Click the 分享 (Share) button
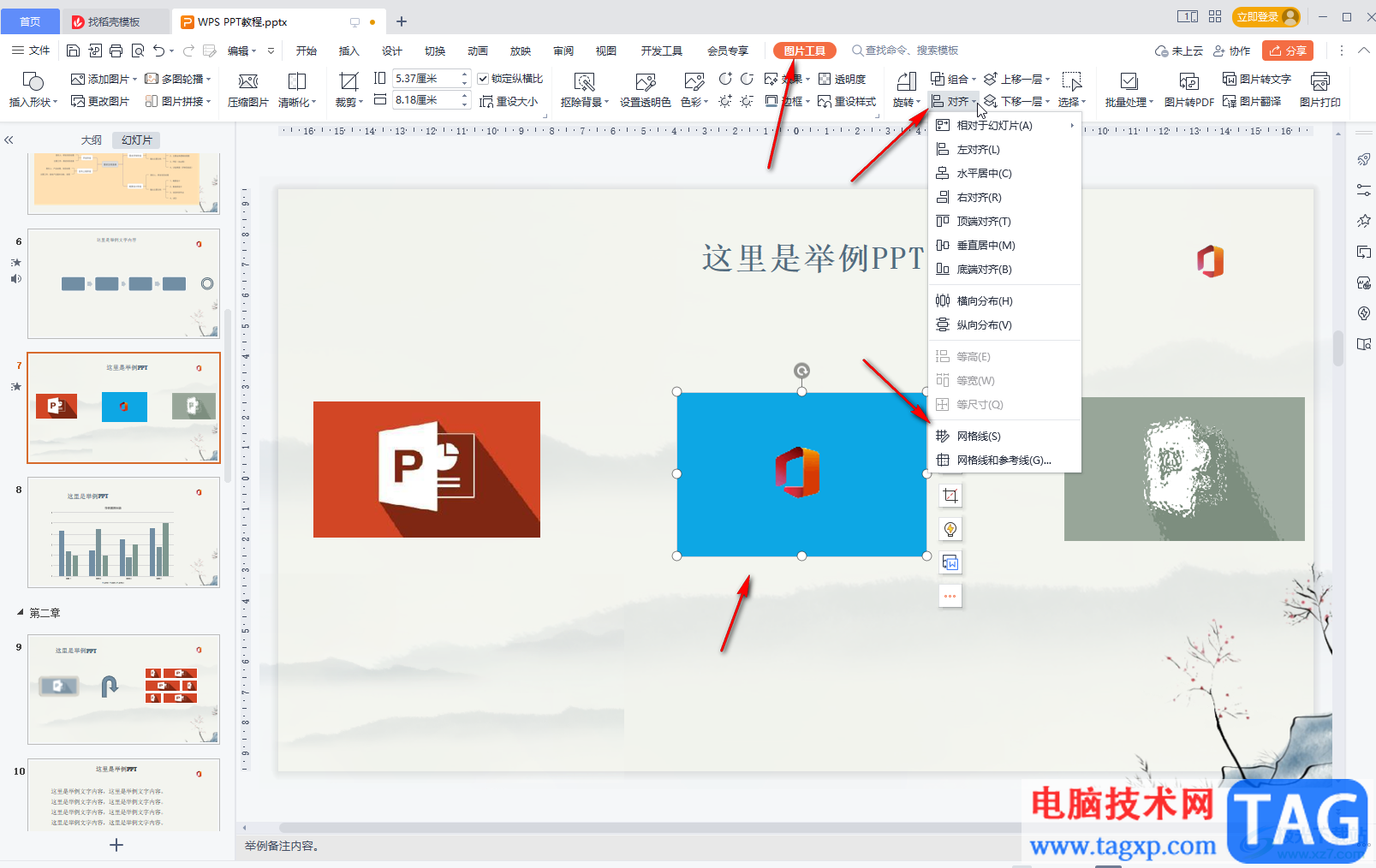1376x868 pixels. (1288, 51)
